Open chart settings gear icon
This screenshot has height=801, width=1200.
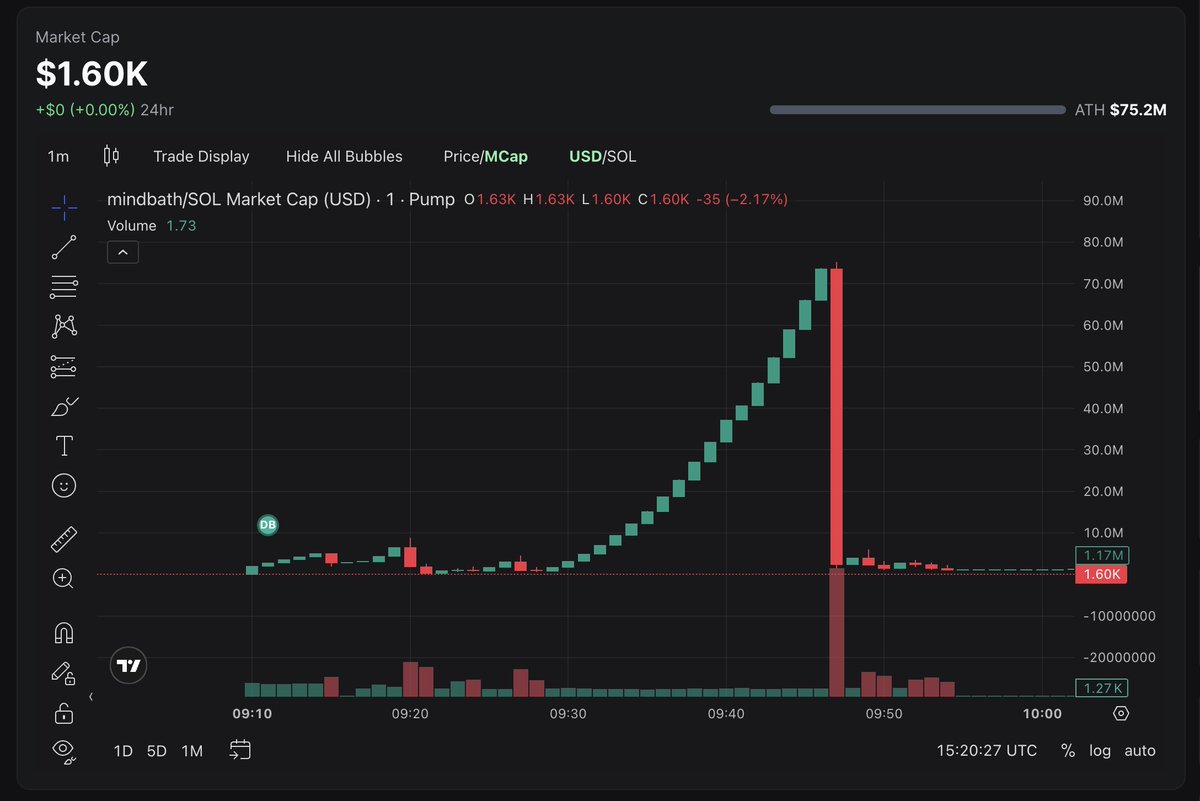pyautogui.click(x=1121, y=714)
